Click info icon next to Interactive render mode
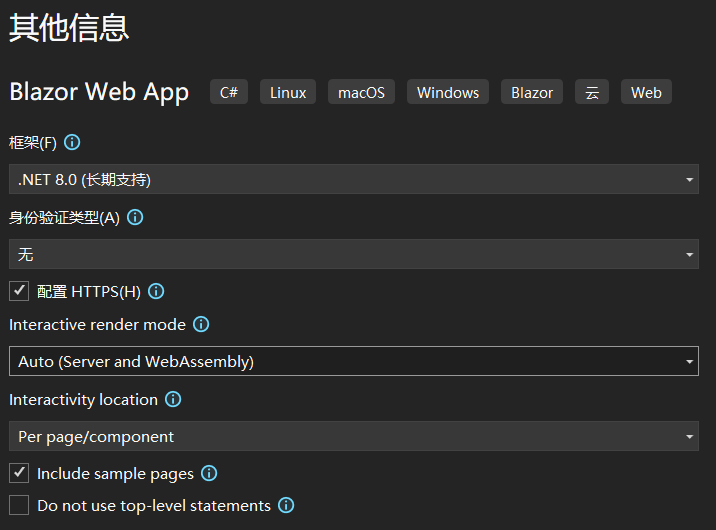 201,325
